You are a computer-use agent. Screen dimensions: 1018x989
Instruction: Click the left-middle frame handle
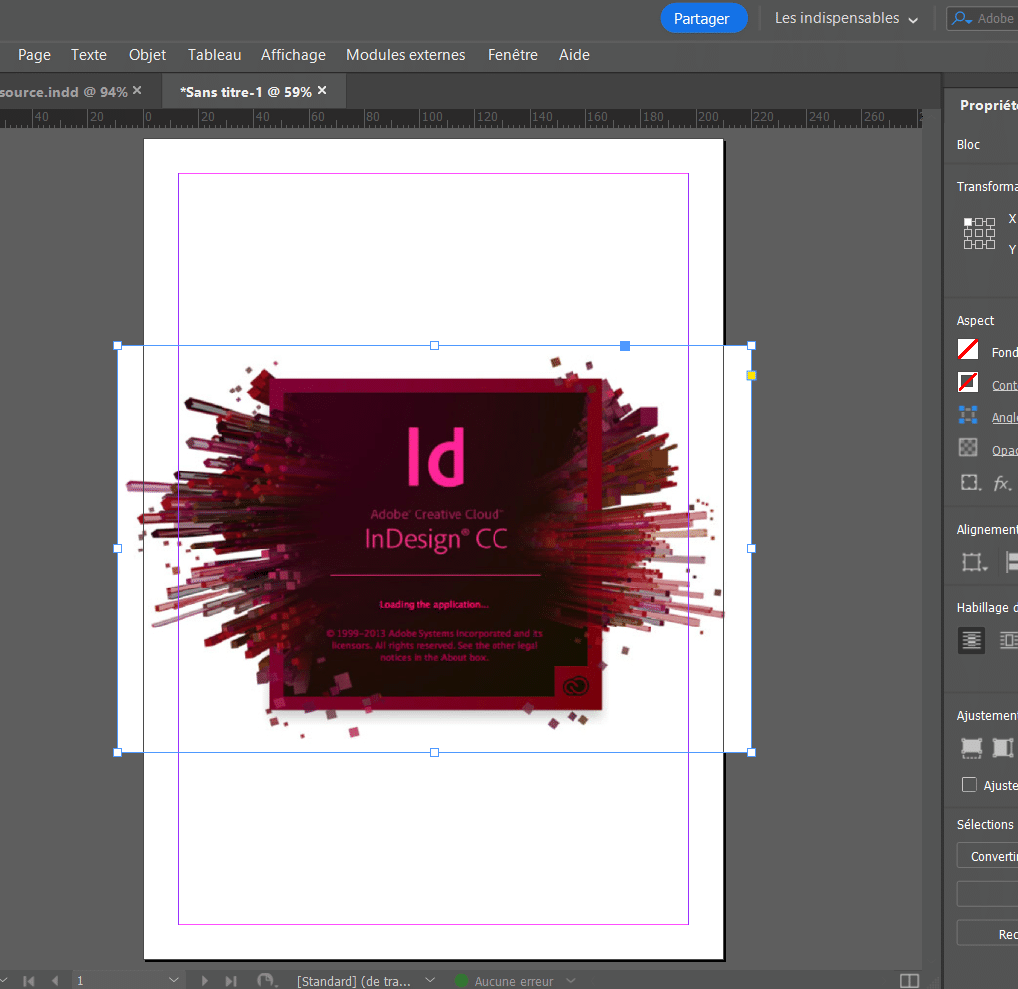click(118, 549)
